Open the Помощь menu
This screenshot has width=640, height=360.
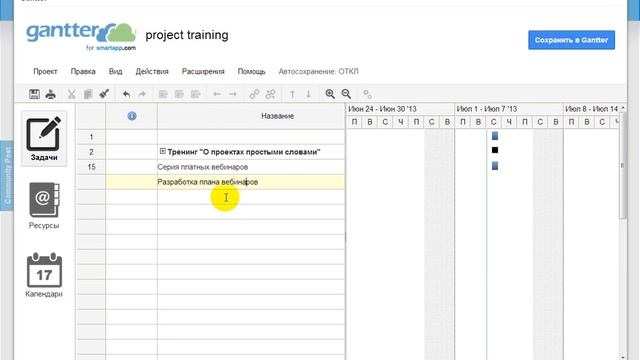(251, 71)
